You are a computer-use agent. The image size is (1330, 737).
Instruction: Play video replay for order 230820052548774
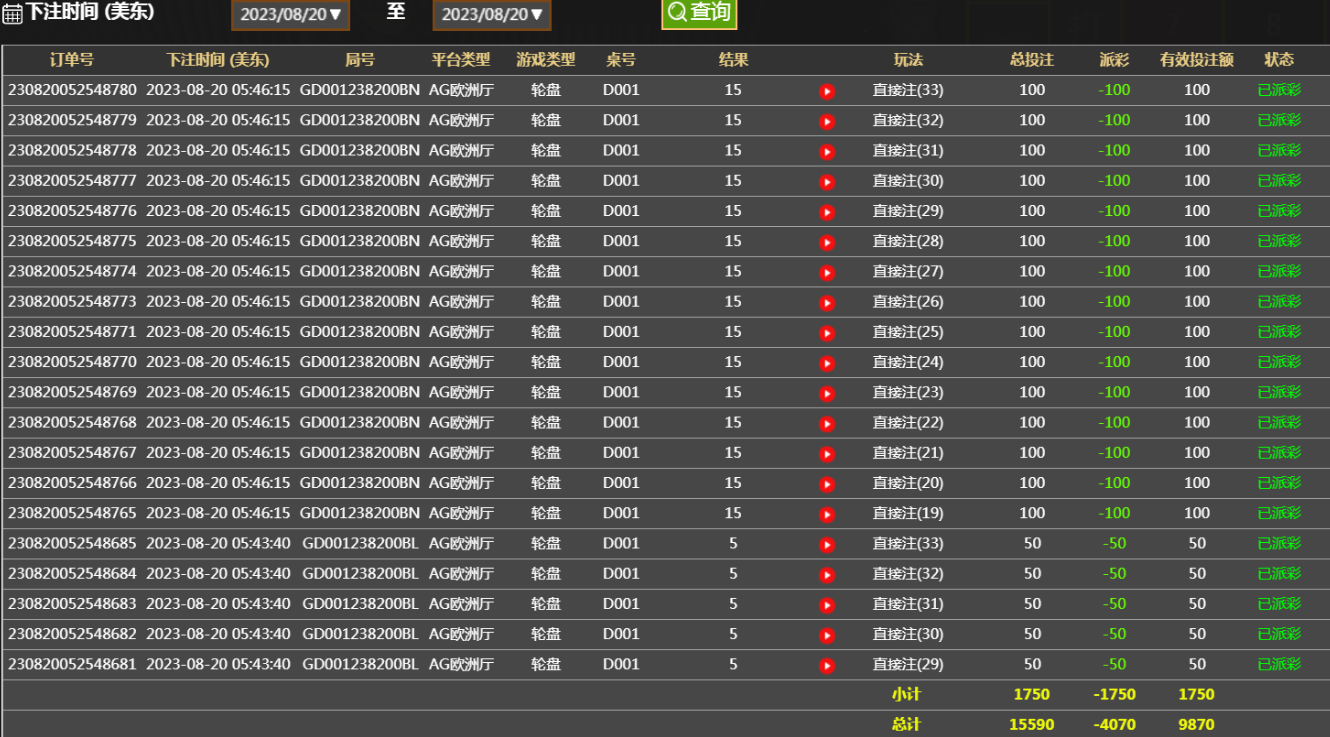pyautogui.click(x=827, y=272)
